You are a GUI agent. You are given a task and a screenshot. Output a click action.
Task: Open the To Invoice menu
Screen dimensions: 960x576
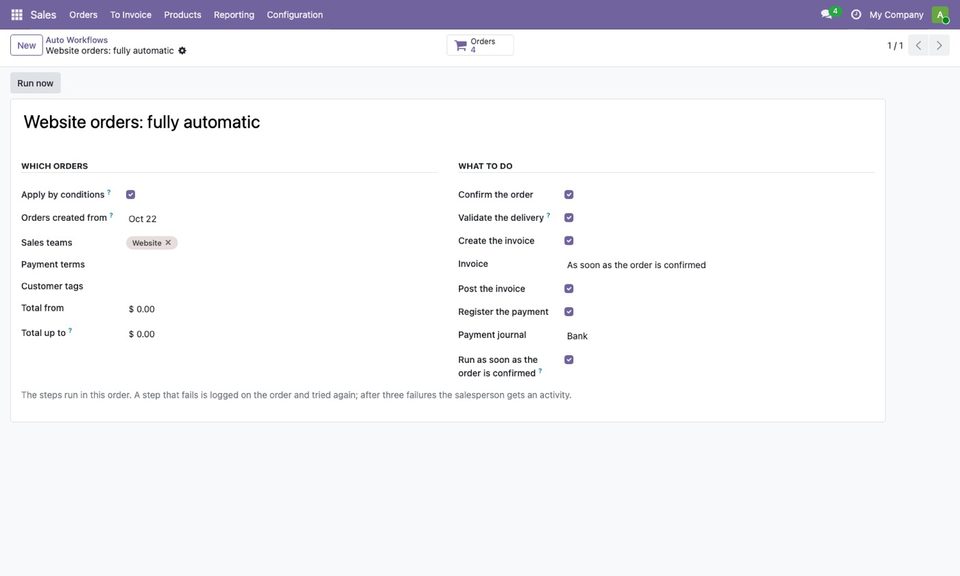[x=130, y=15]
